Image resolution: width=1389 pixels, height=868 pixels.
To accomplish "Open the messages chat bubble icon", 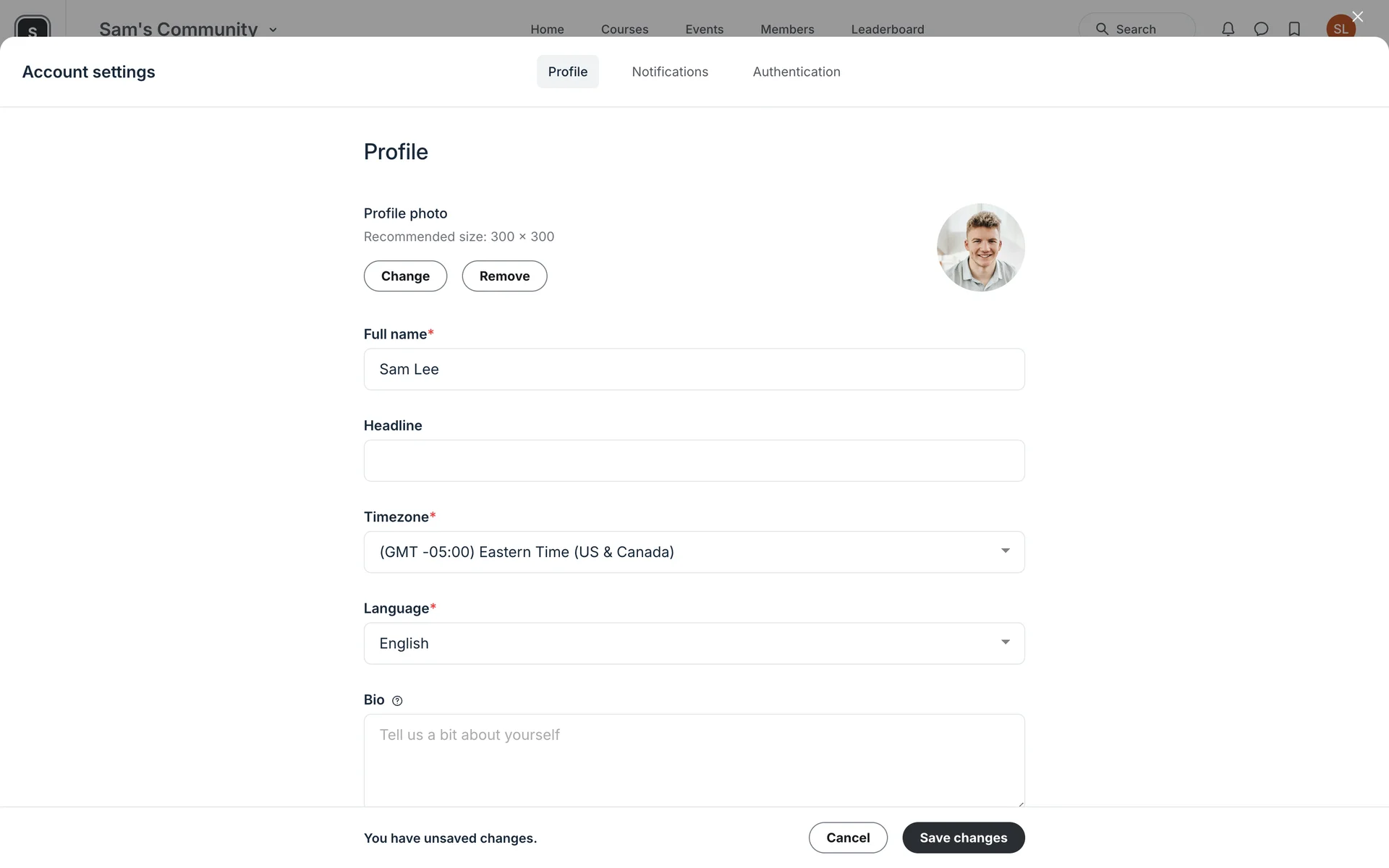I will tap(1261, 29).
